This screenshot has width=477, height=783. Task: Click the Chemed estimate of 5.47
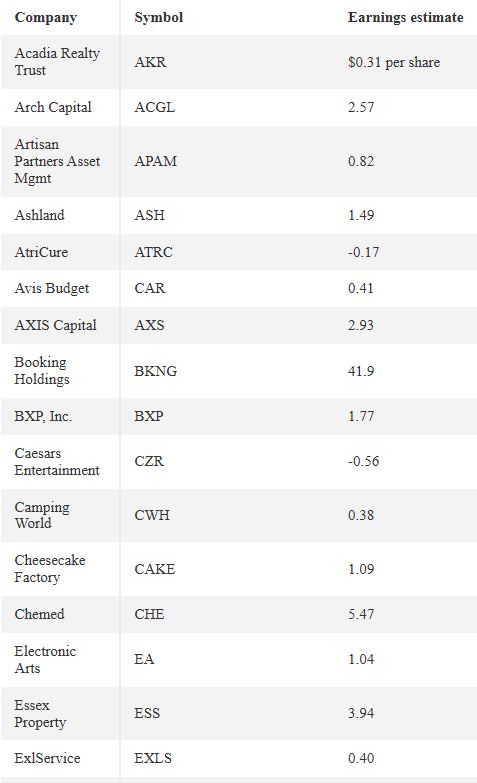click(x=361, y=614)
